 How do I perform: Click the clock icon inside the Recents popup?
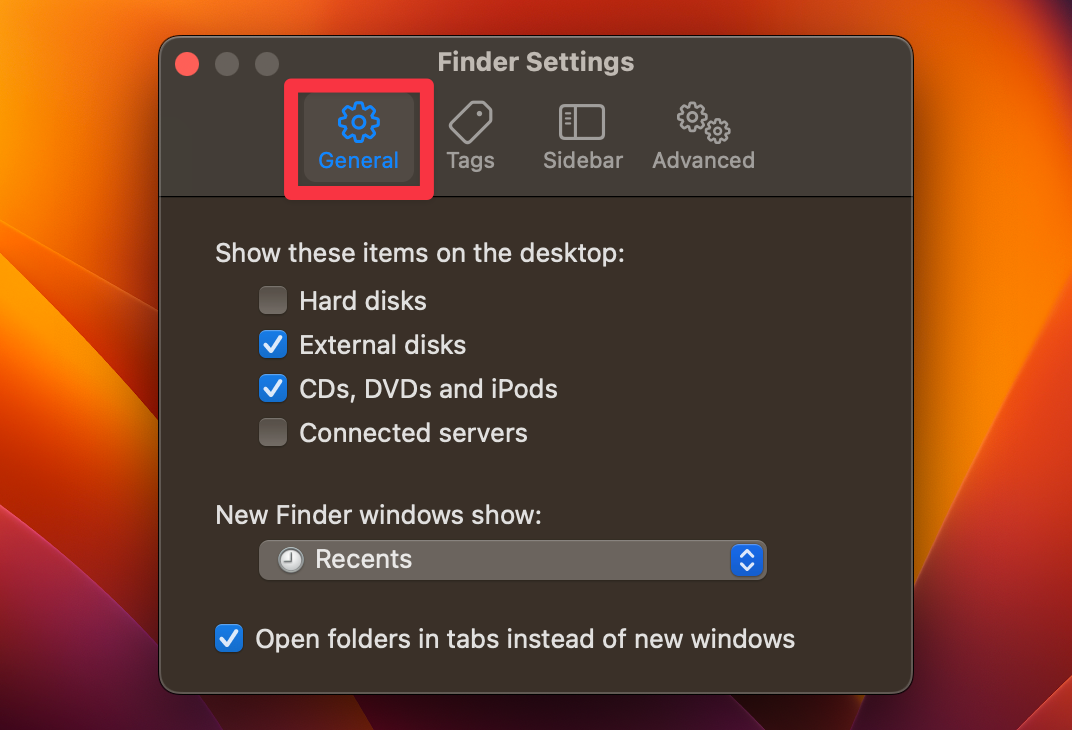(x=288, y=559)
